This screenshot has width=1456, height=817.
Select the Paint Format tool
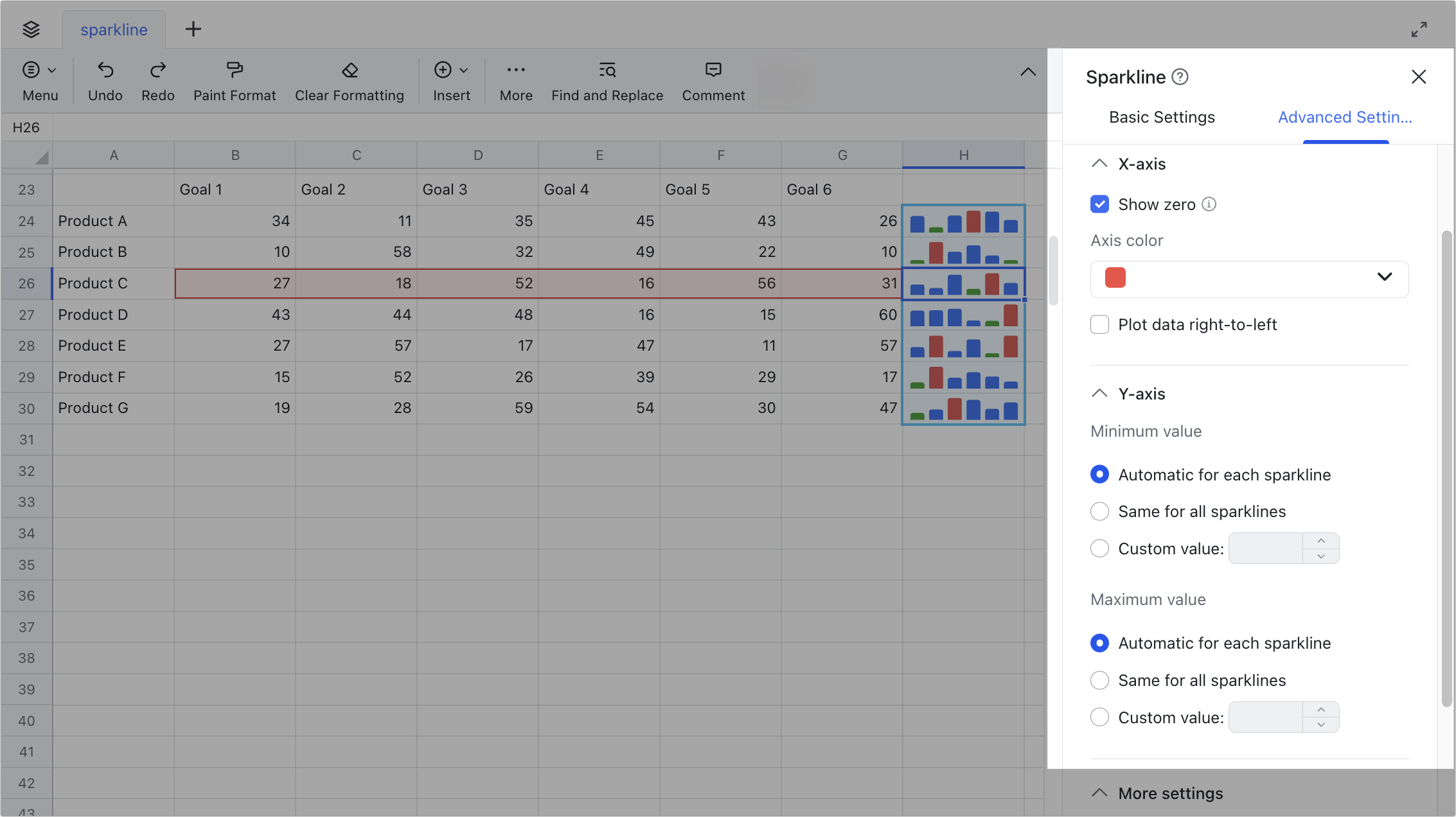coord(235,80)
